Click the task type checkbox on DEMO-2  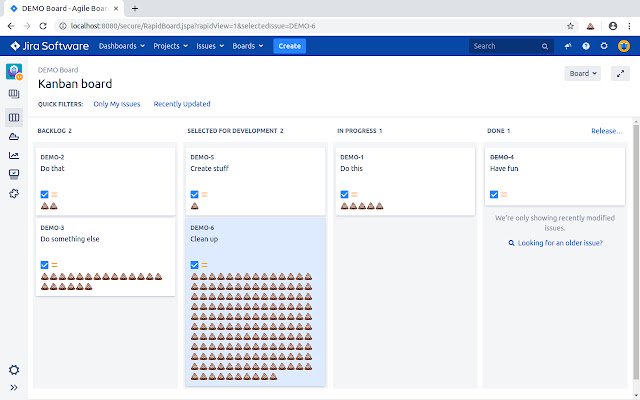coord(44,195)
